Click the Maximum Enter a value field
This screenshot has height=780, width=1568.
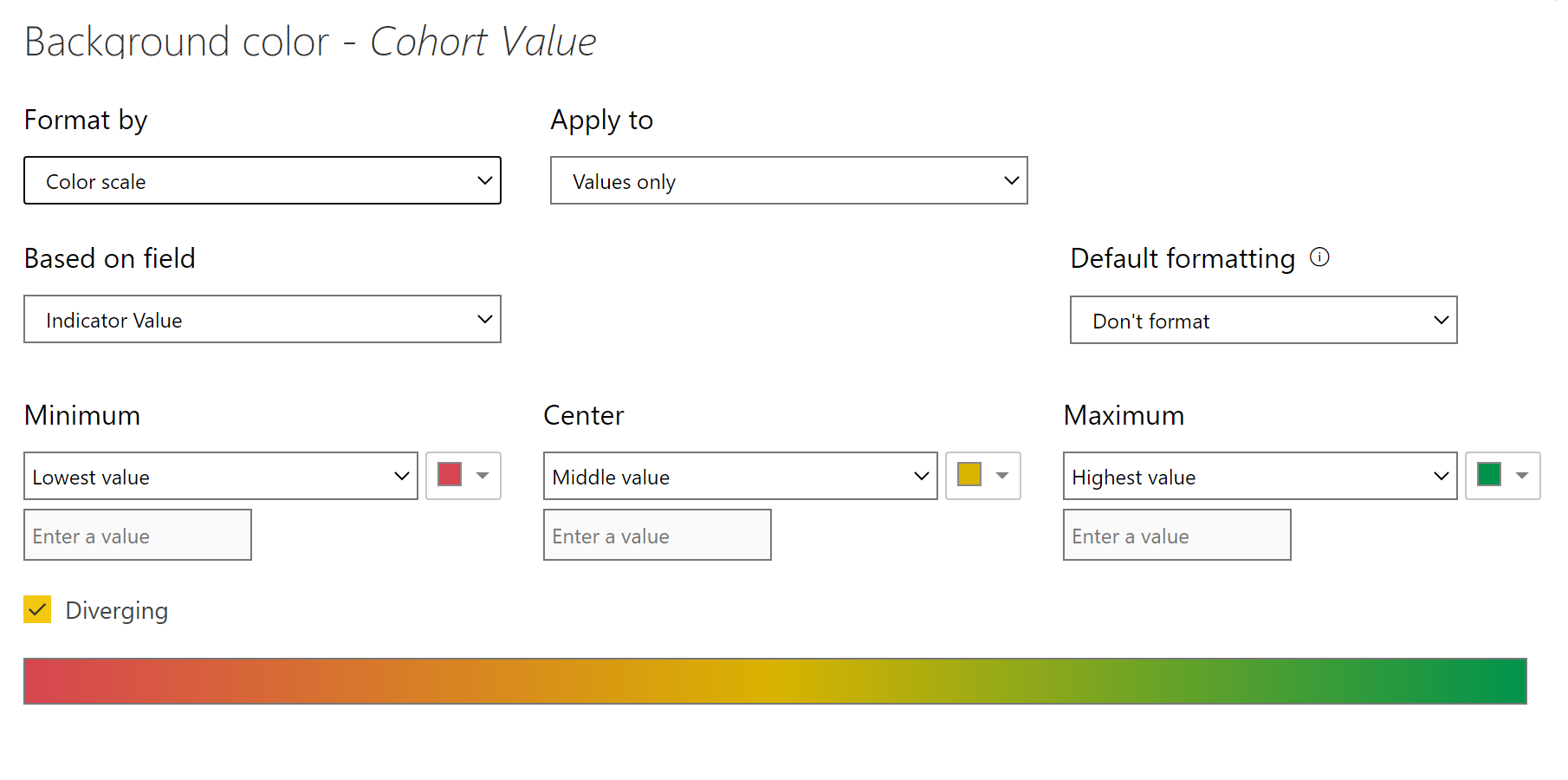pos(1177,535)
